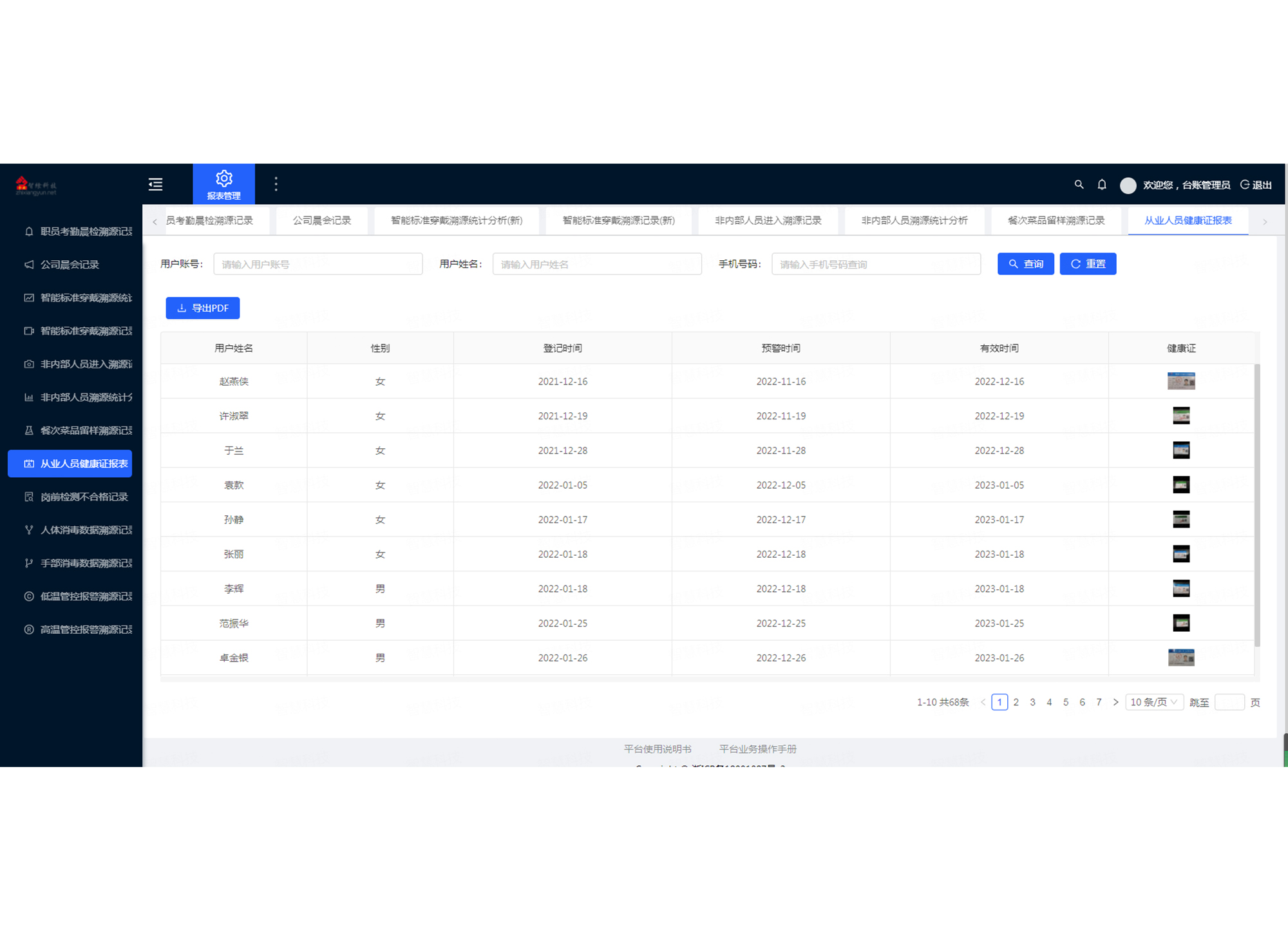
Task: Focus the 手机号码 input field
Action: [x=876, y=264]
